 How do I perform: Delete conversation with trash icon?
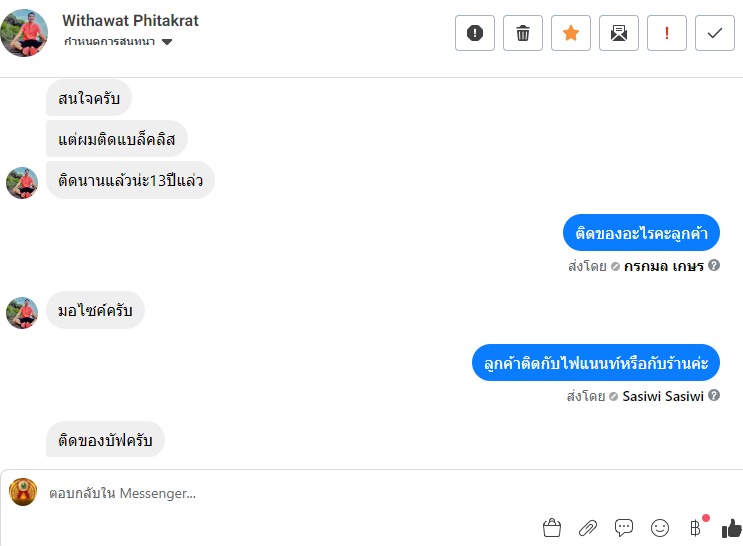click(x=523, y=33)
